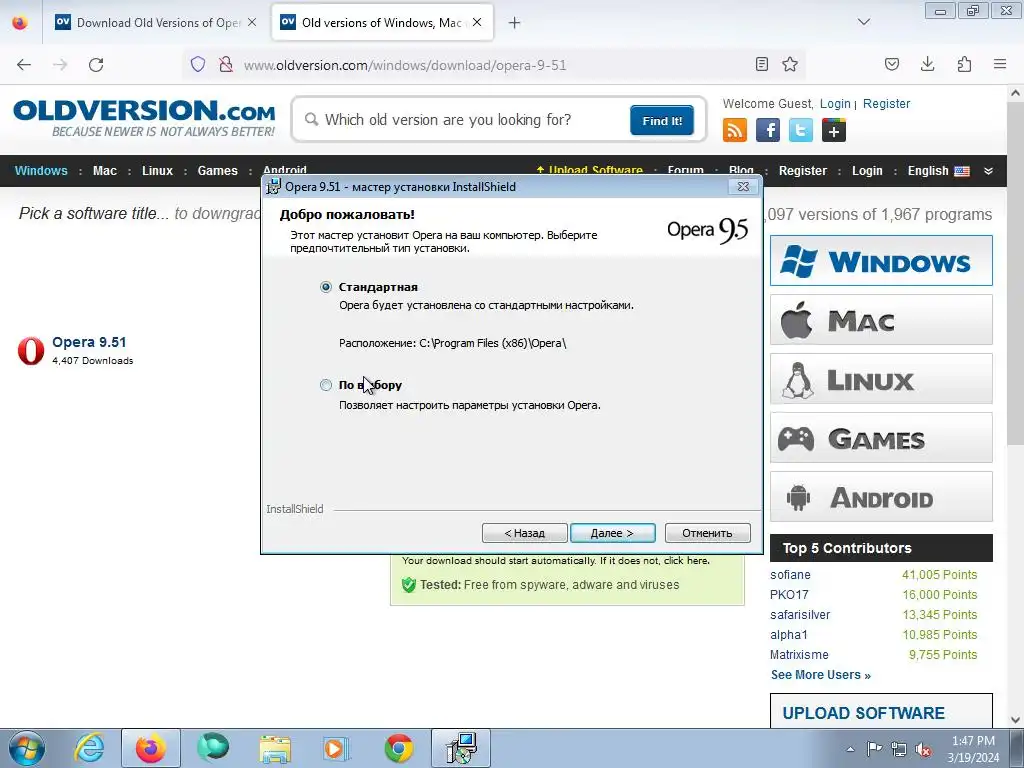The width and height of the screenshot is (1024, 768).
Task: Close the Download Old Versions of Opera tab
Action: 252,22
